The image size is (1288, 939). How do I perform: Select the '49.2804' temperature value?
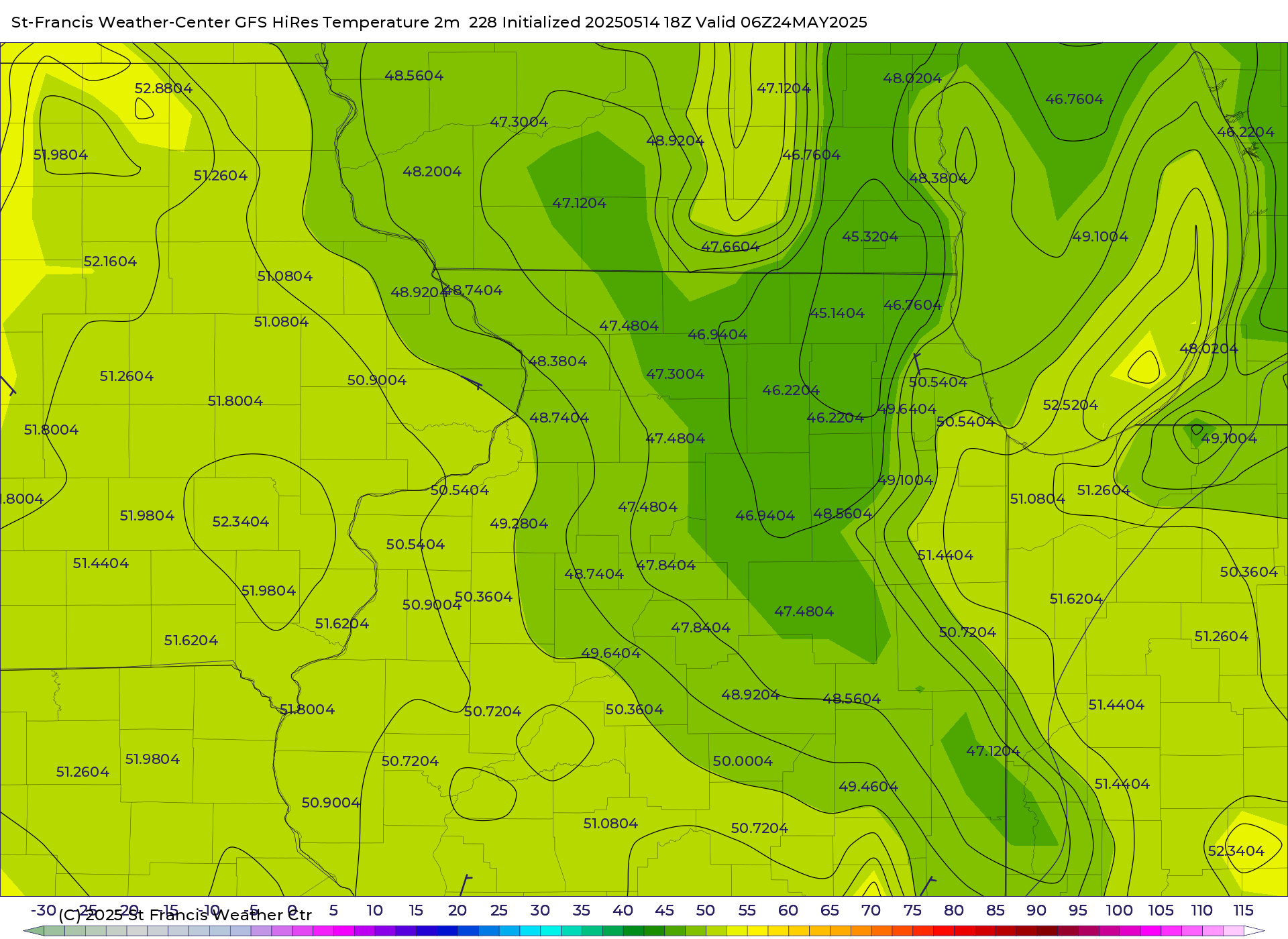pyautogui.click(x=519, y=524)
